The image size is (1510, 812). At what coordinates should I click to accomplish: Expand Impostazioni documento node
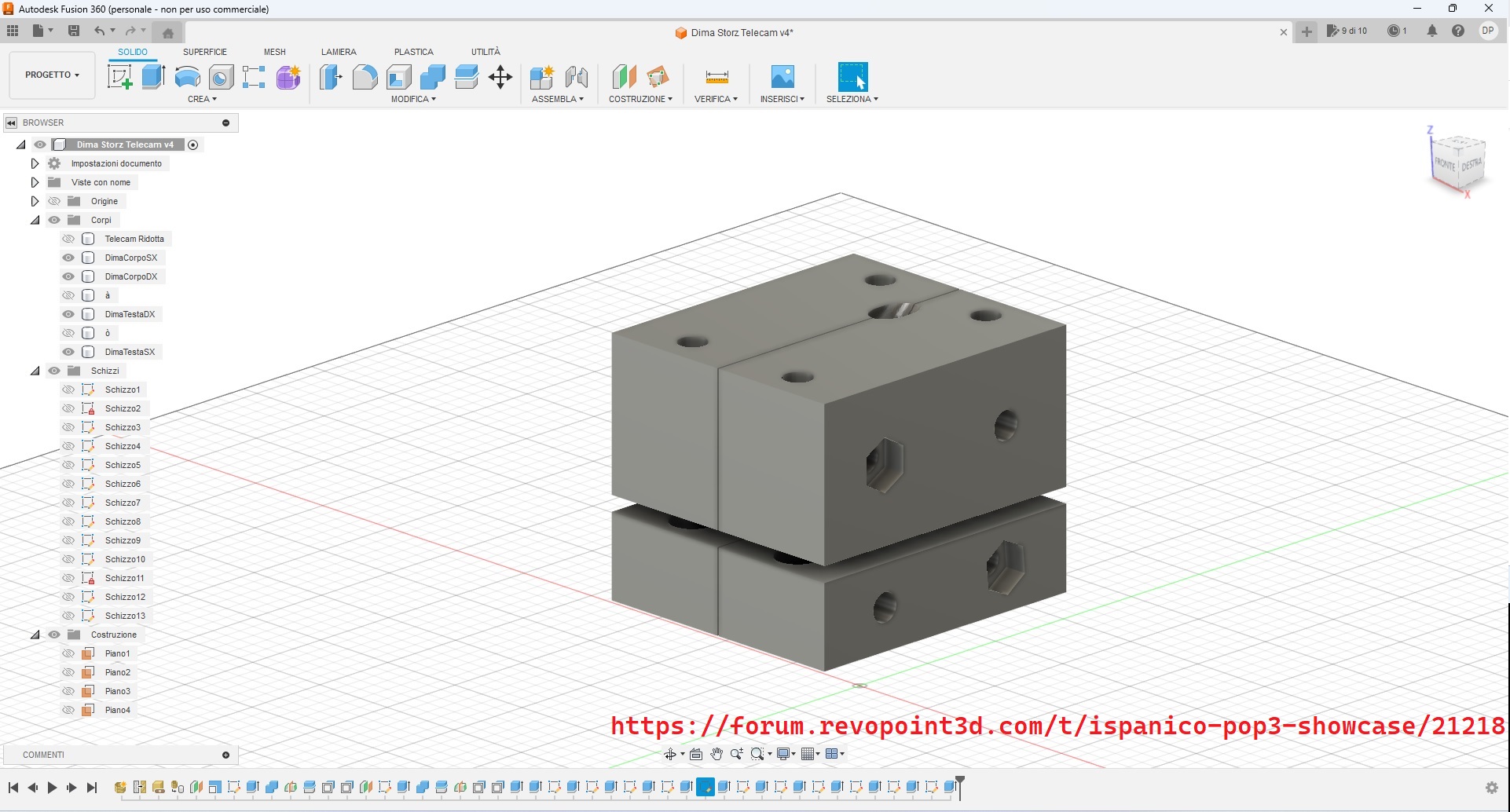pos(35,163)
